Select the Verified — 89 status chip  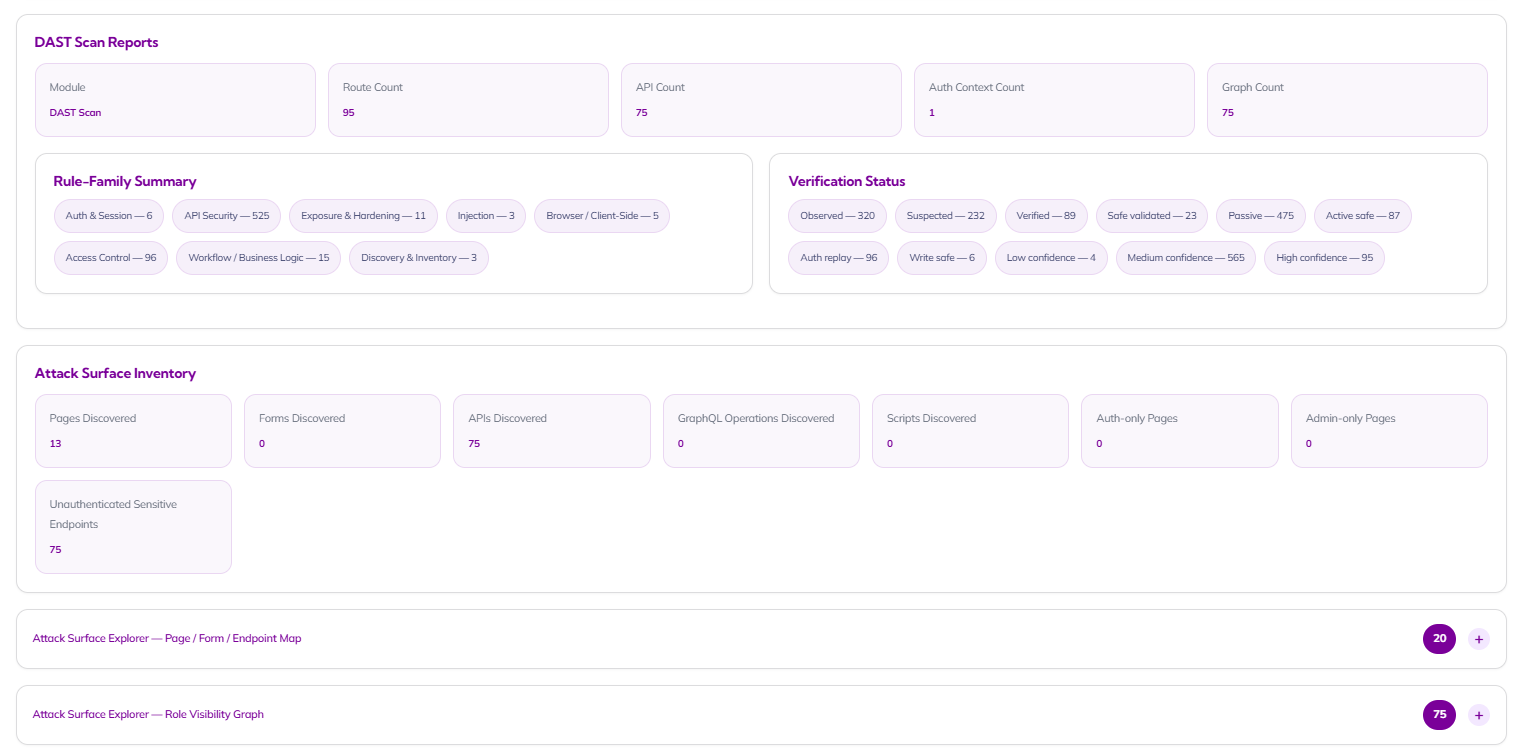coord(1046,216)
